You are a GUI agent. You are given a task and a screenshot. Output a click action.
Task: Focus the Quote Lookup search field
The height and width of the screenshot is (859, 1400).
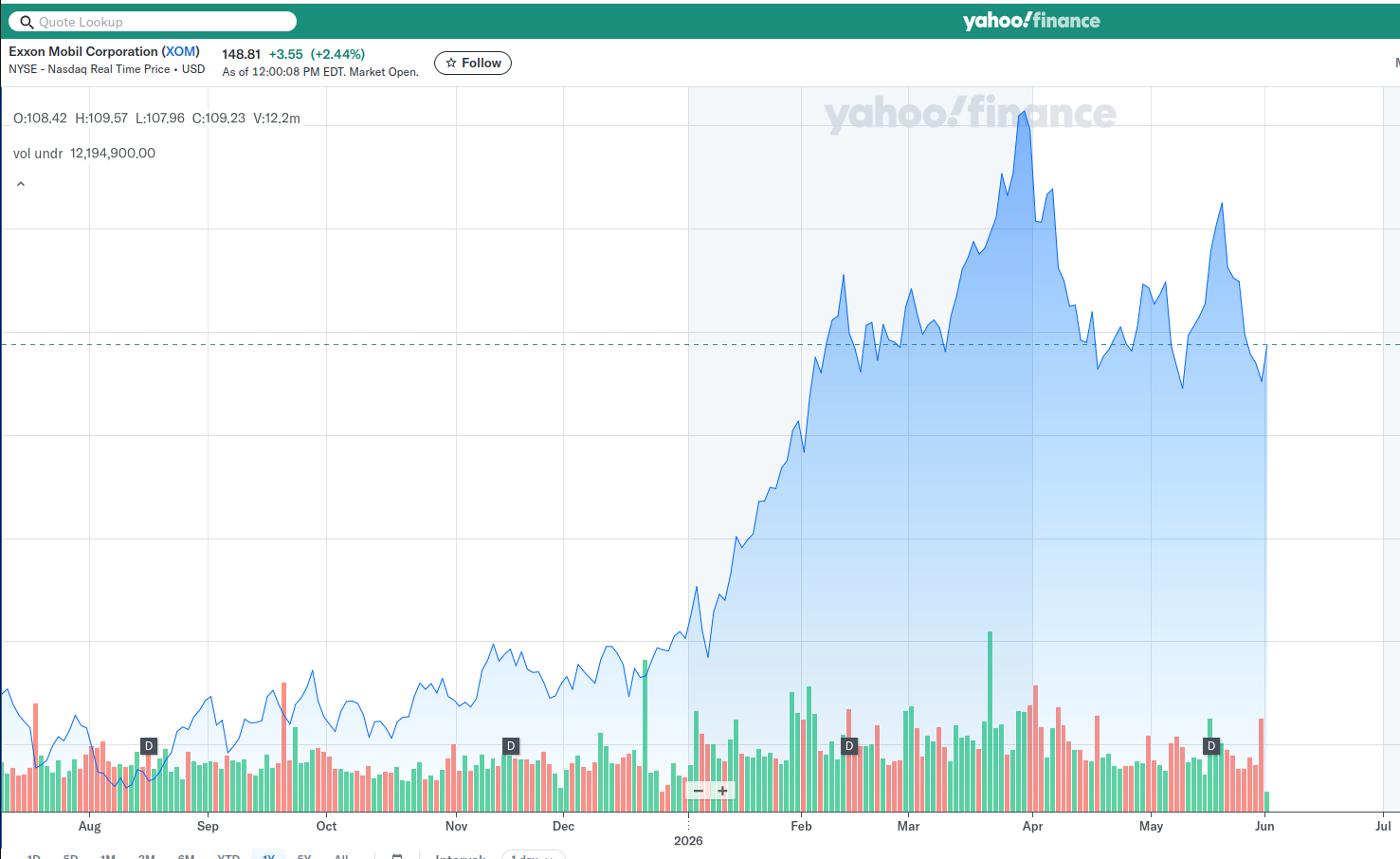tap(153, 22)
